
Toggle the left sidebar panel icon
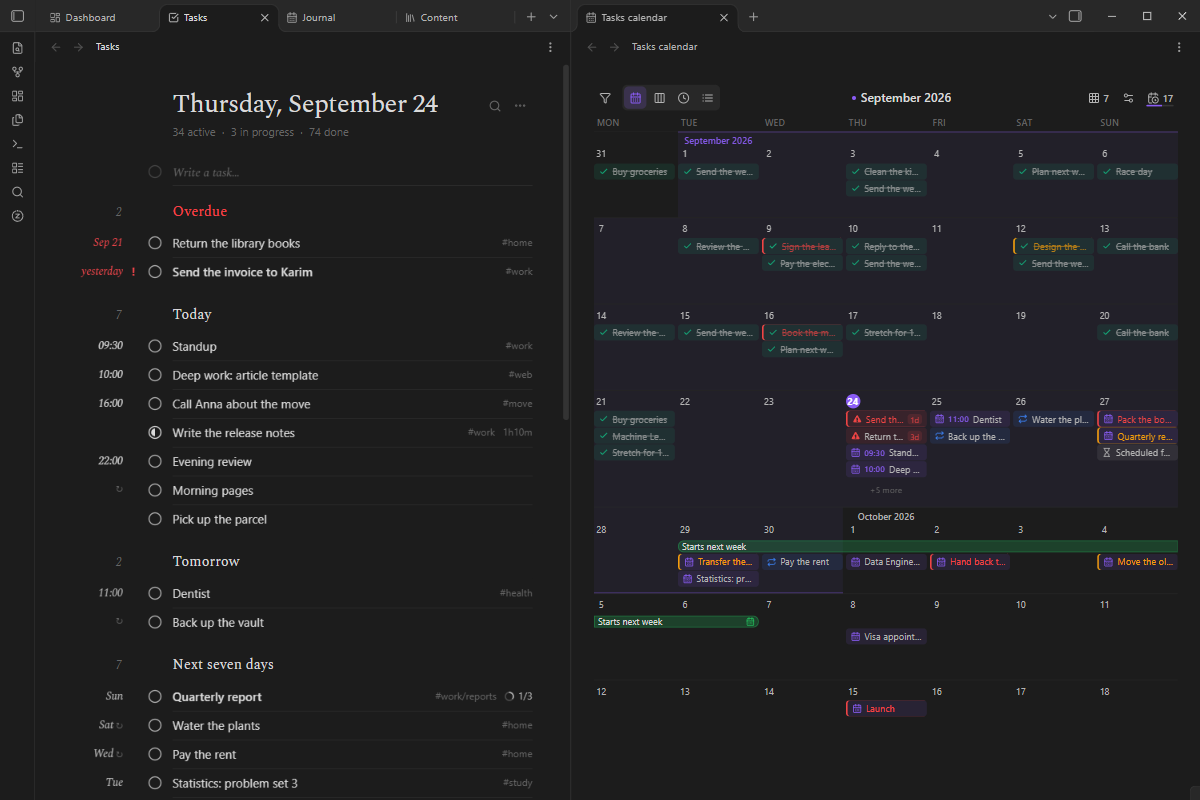(17, 17)
